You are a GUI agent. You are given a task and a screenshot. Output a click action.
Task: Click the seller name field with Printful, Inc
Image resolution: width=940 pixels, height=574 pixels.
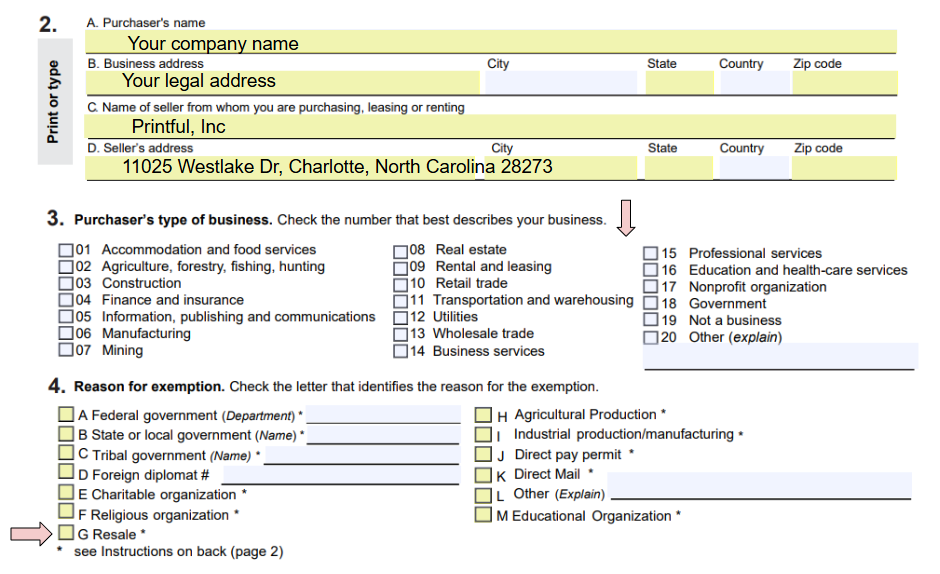coord(490,127)
